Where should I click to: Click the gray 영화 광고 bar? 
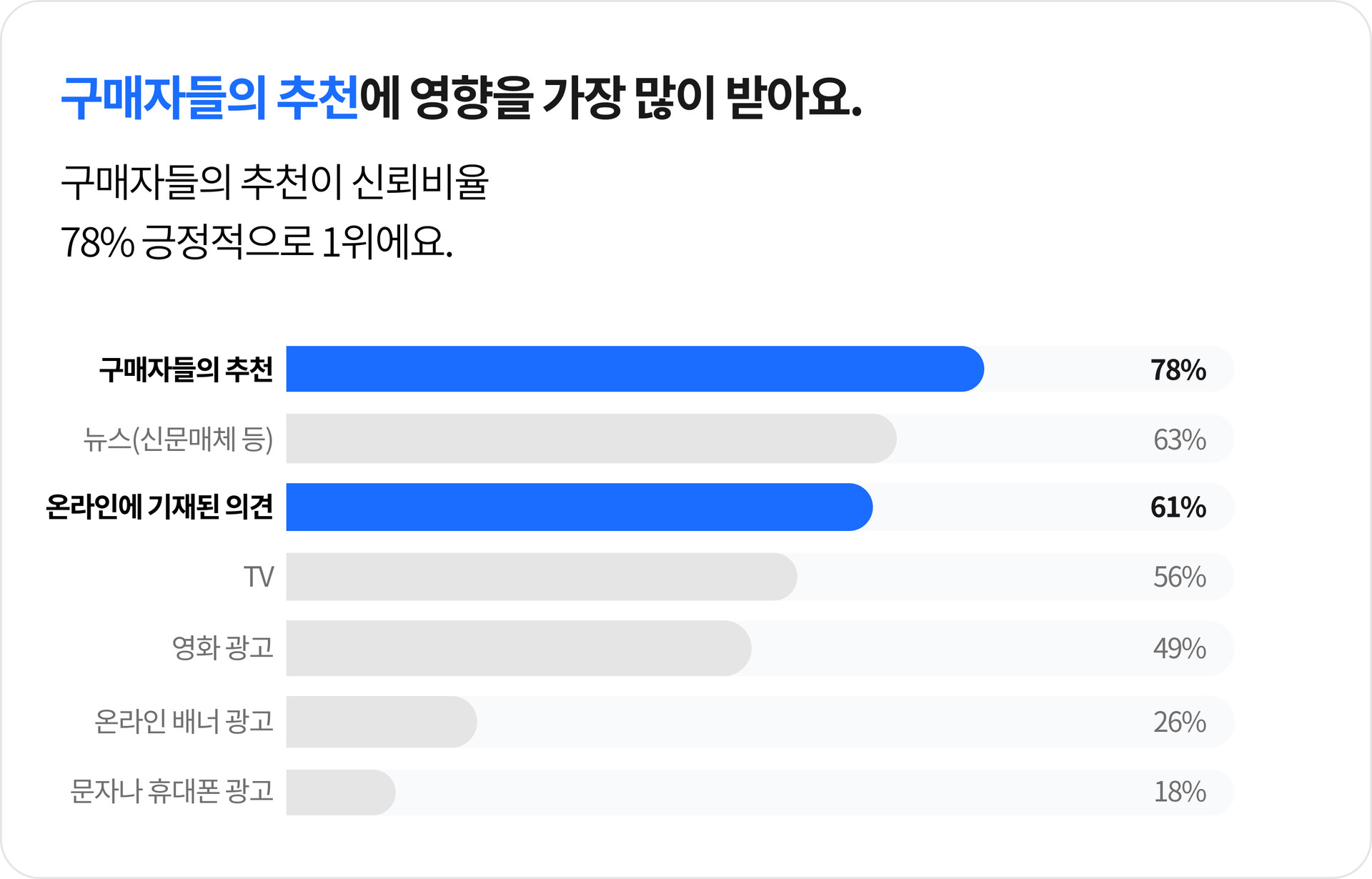point(519,648)
